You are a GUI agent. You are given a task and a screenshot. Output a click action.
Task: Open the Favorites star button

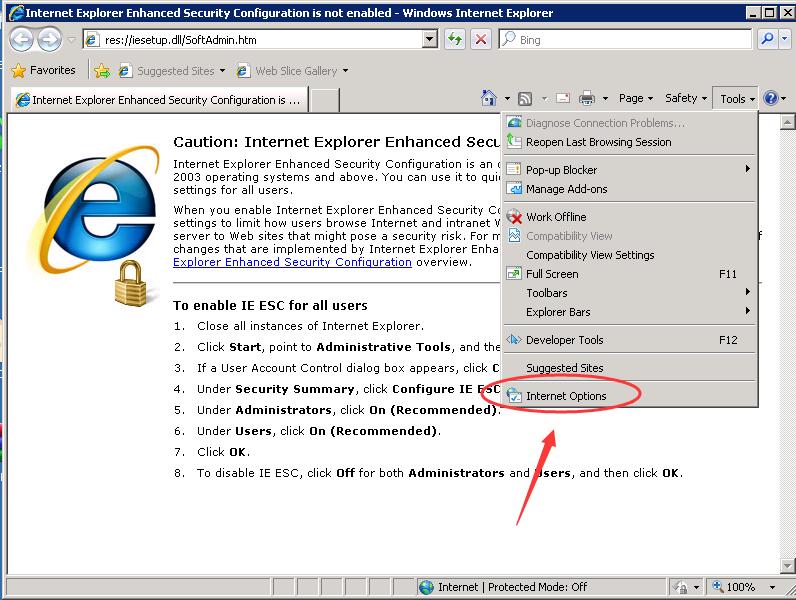44,70
